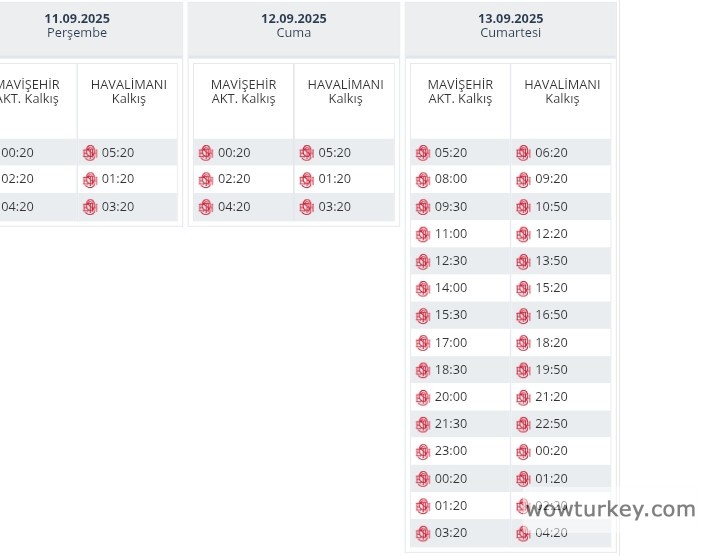Click the icon next to 06:20 Saturday departure
This screenshot has width=720, height=556.
pyautogui.click(x=523, y=153)
